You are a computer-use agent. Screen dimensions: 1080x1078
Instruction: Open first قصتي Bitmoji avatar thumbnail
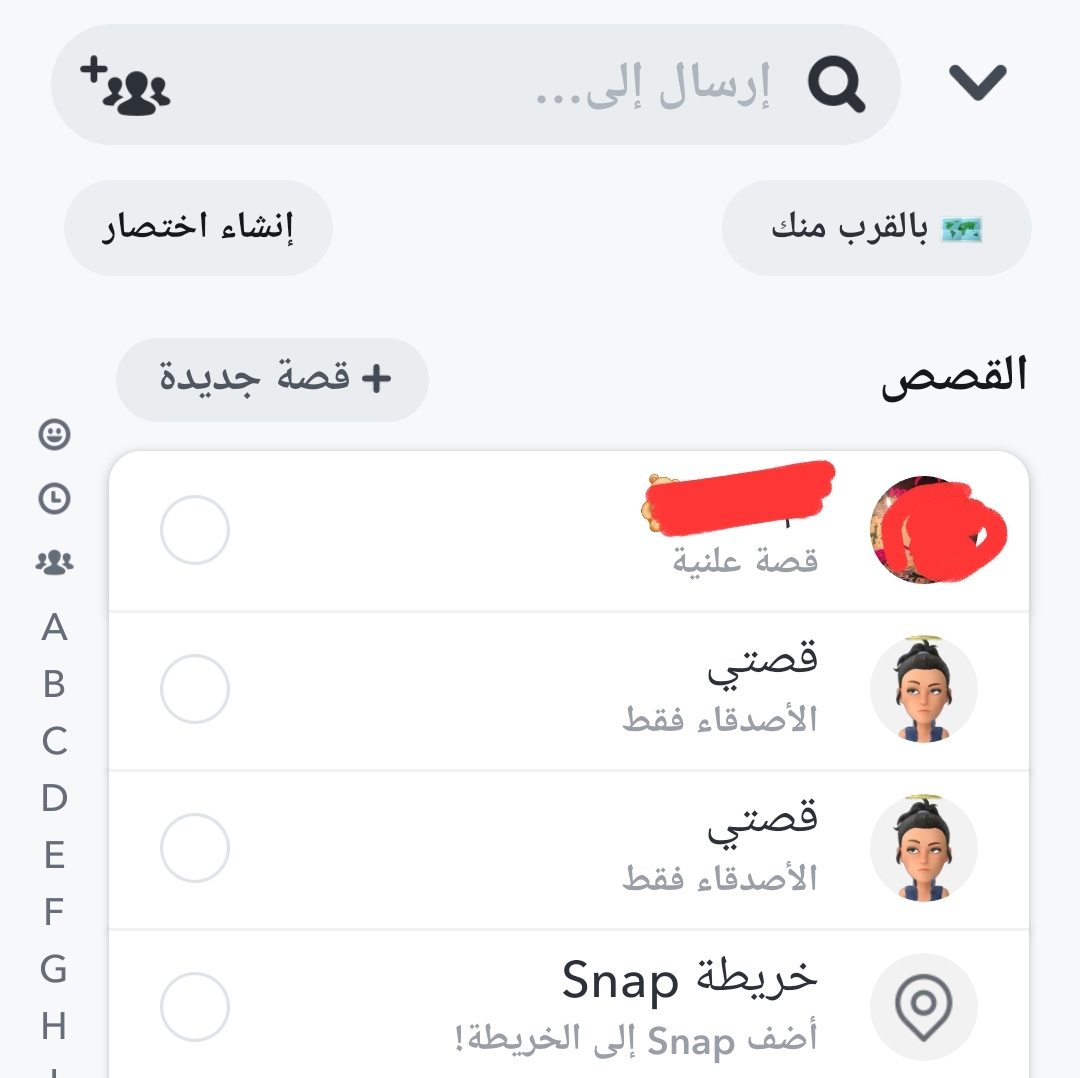pyautogui.click(x=924, y=689)
